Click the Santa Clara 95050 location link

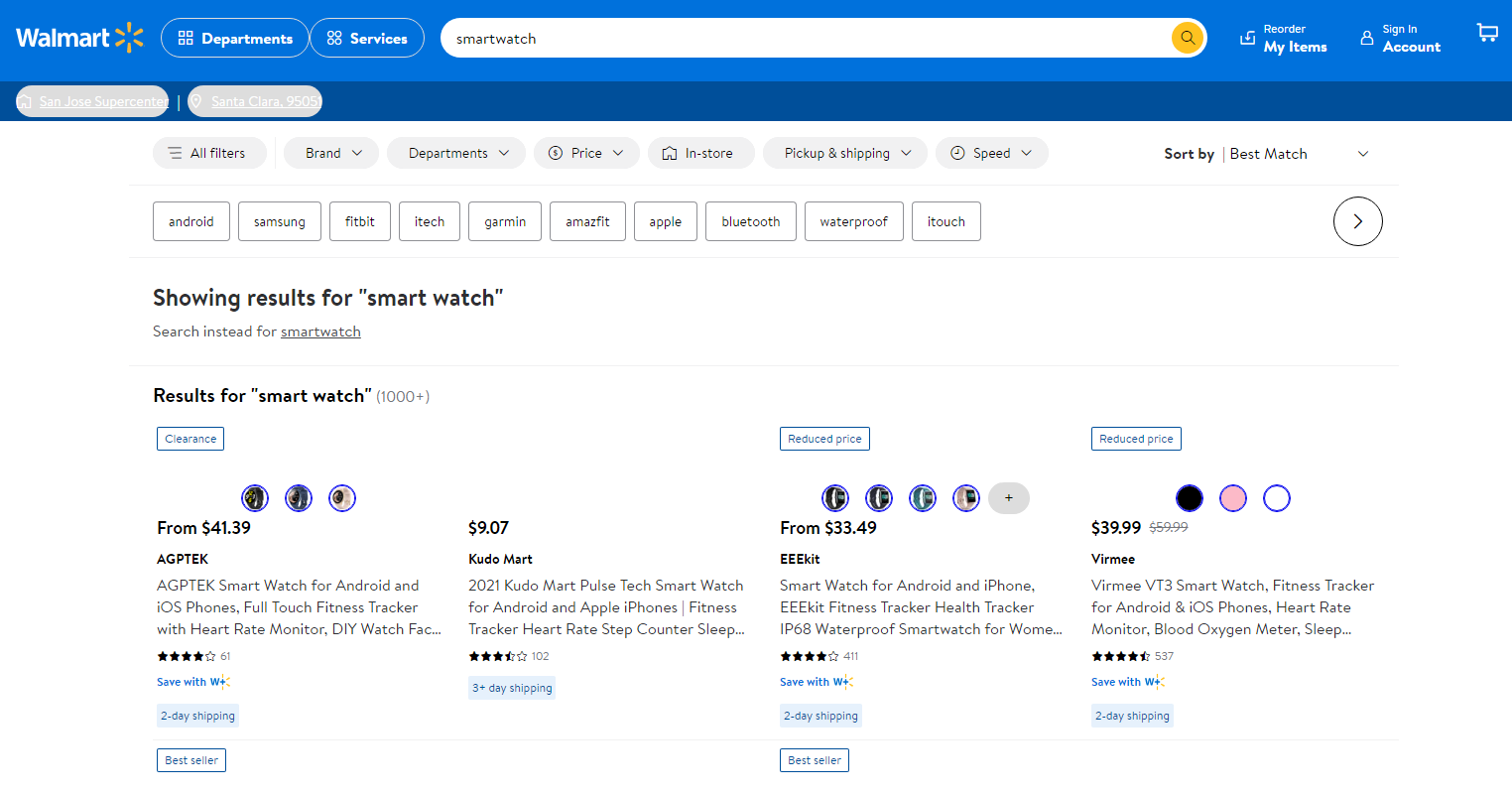[x=255, y=101]
